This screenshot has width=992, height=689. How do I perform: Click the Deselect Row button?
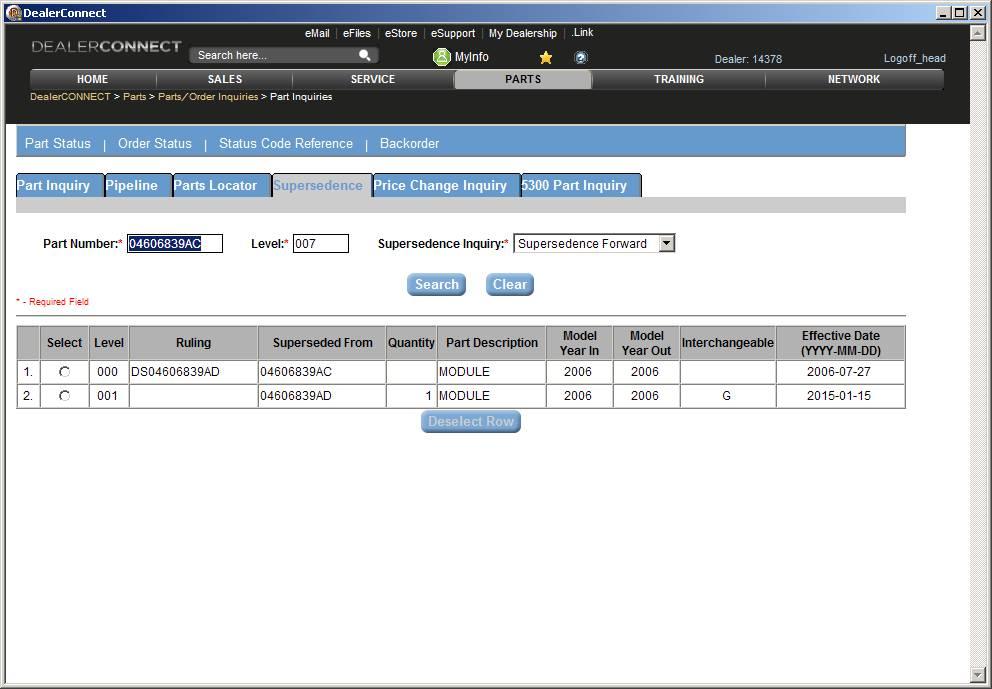pos(471,421)
